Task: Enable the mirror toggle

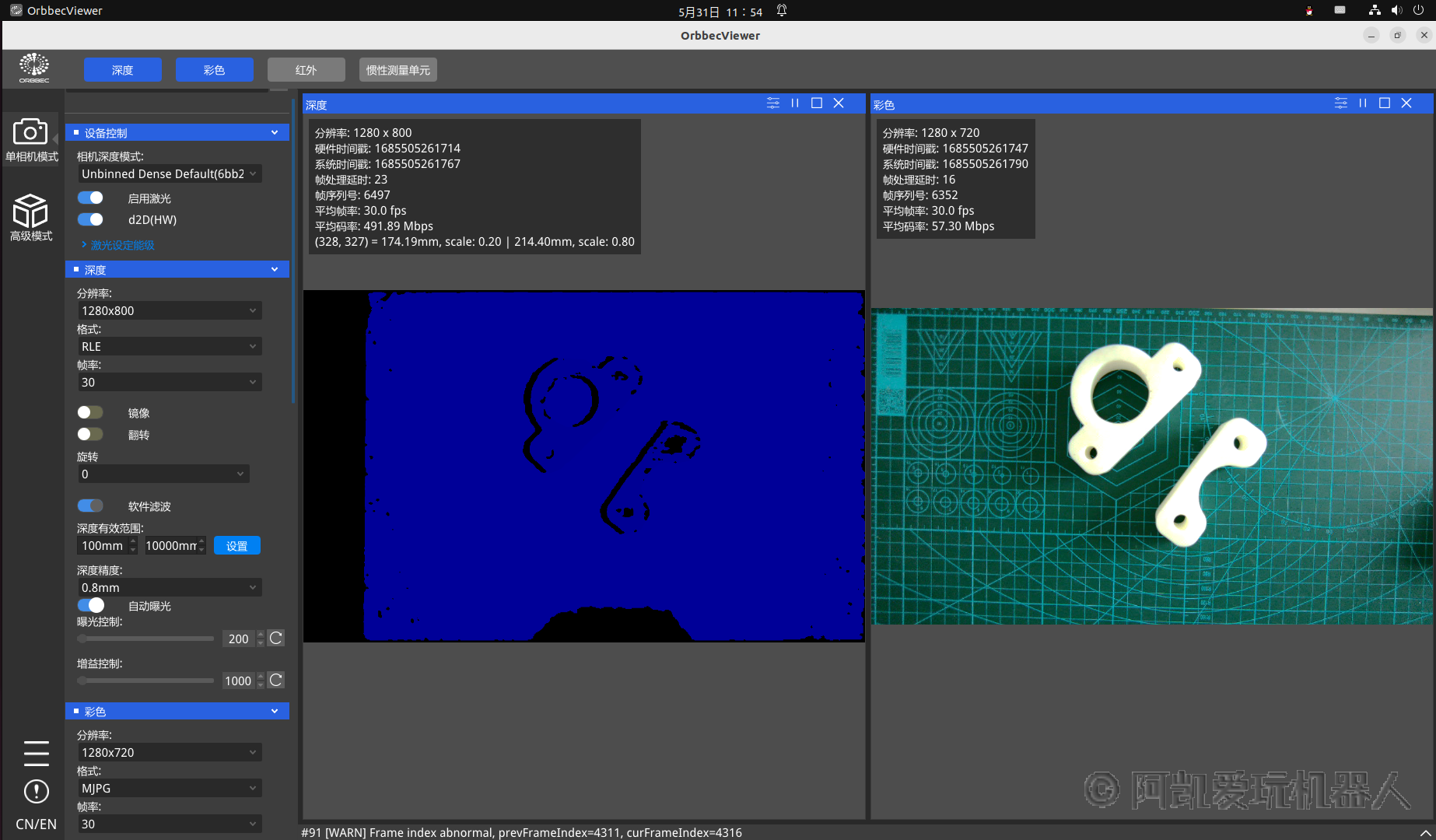Action: (91, 413)
